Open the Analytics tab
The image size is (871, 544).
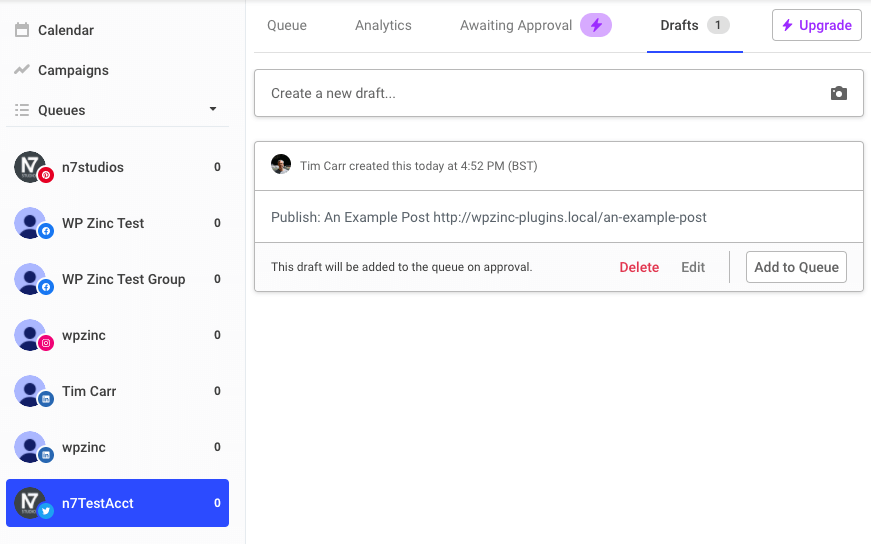[x=383, y=25]
